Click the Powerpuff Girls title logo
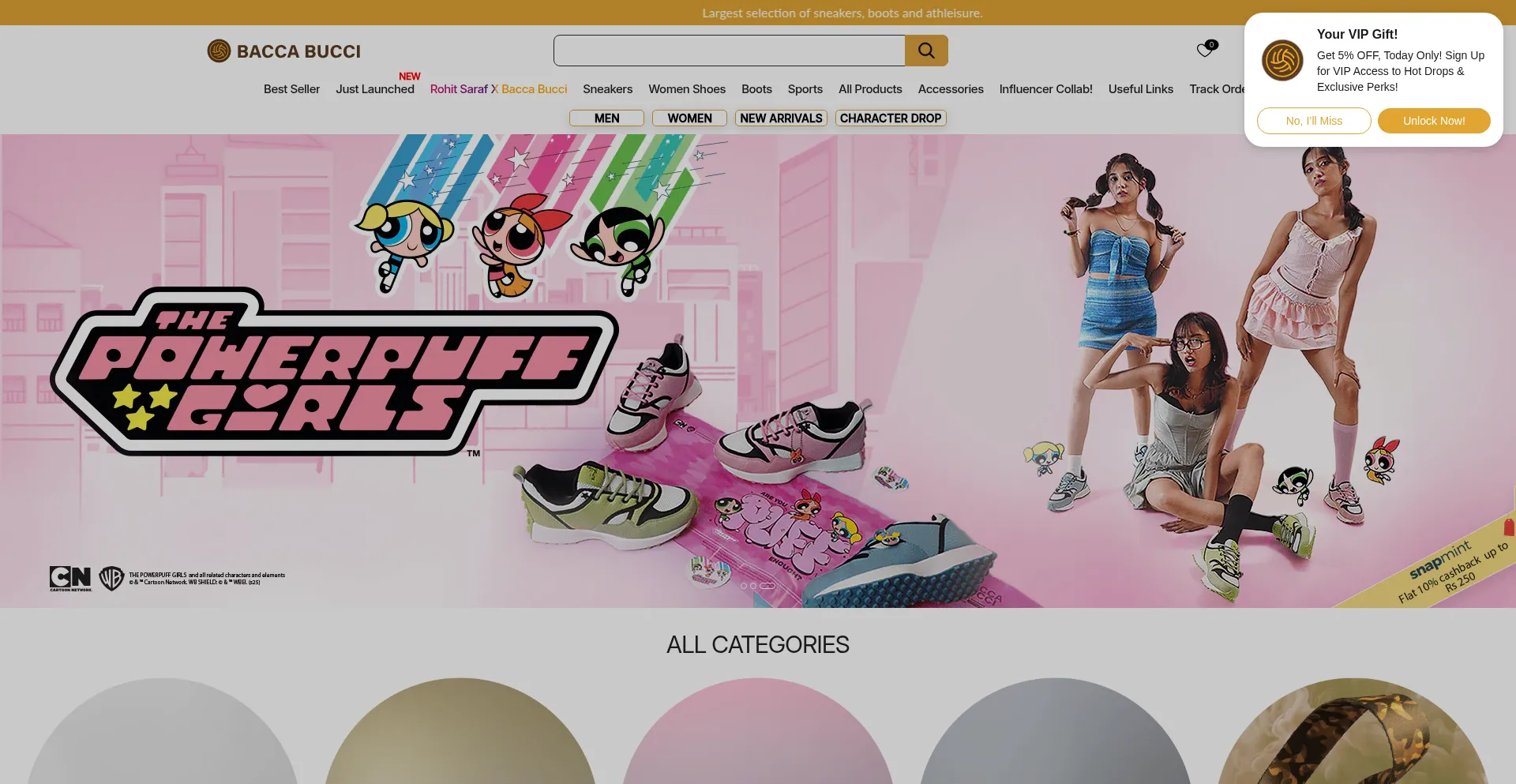This screenshot has width=1516, height=784. (332, 373)
